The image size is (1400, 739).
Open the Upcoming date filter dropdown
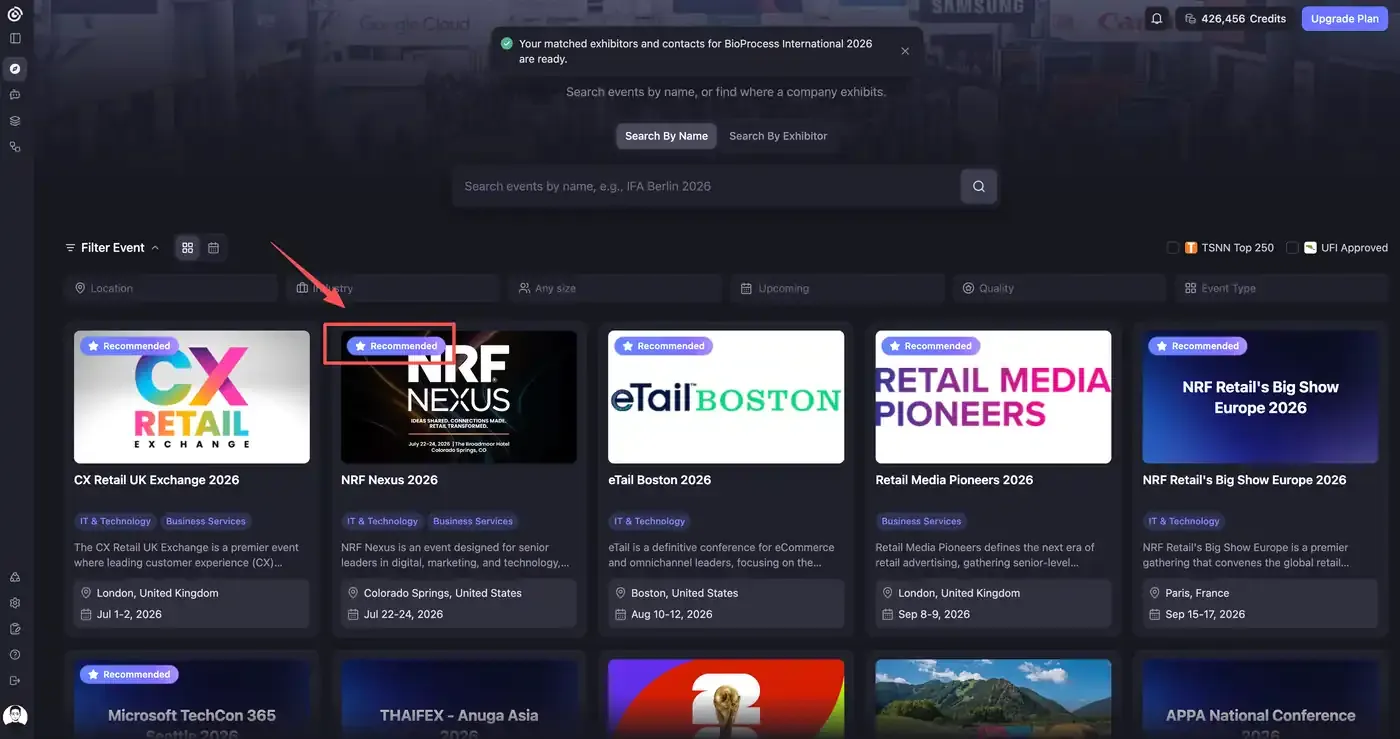point(838,288)
